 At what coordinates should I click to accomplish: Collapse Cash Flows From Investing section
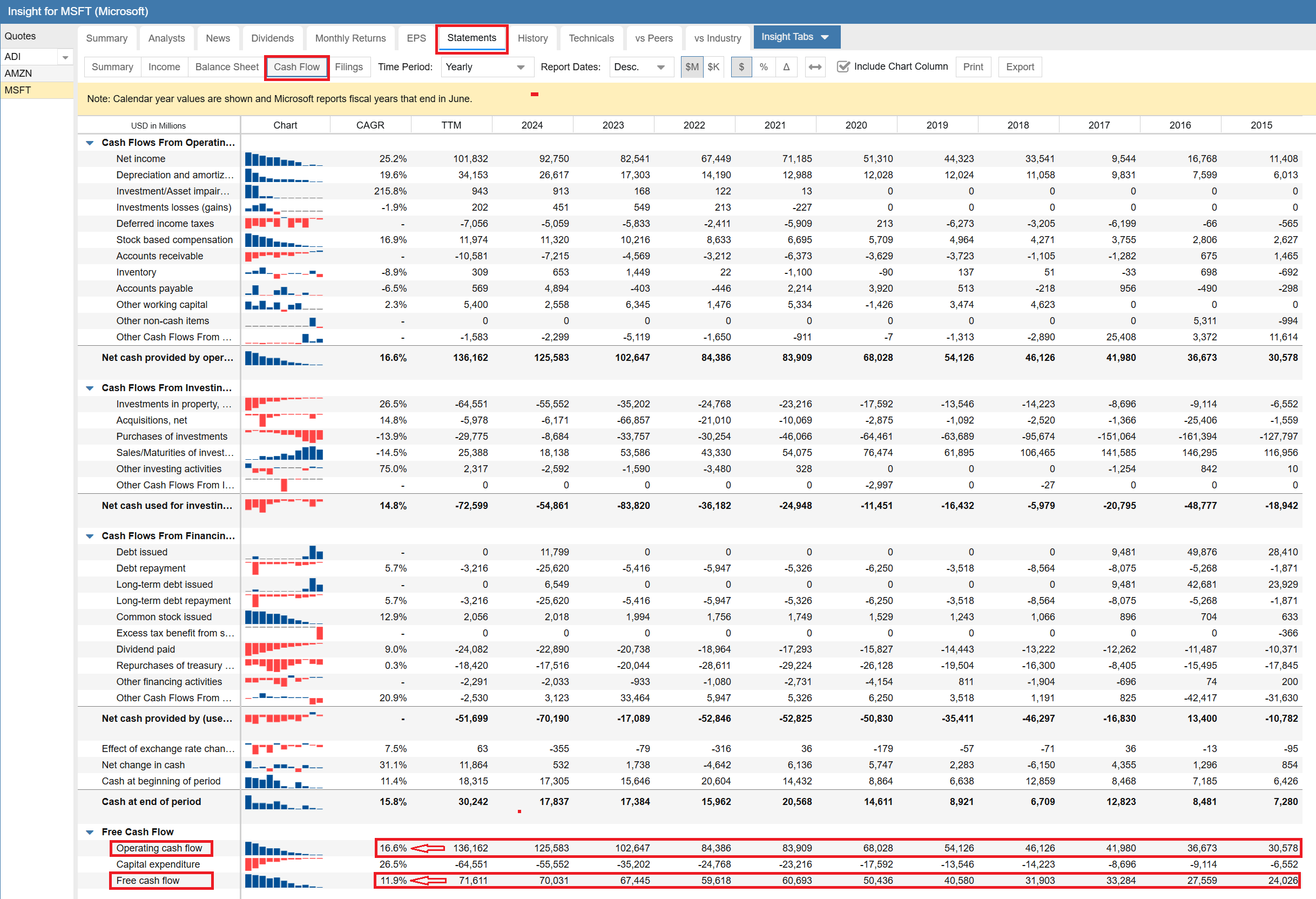[90, 388]
